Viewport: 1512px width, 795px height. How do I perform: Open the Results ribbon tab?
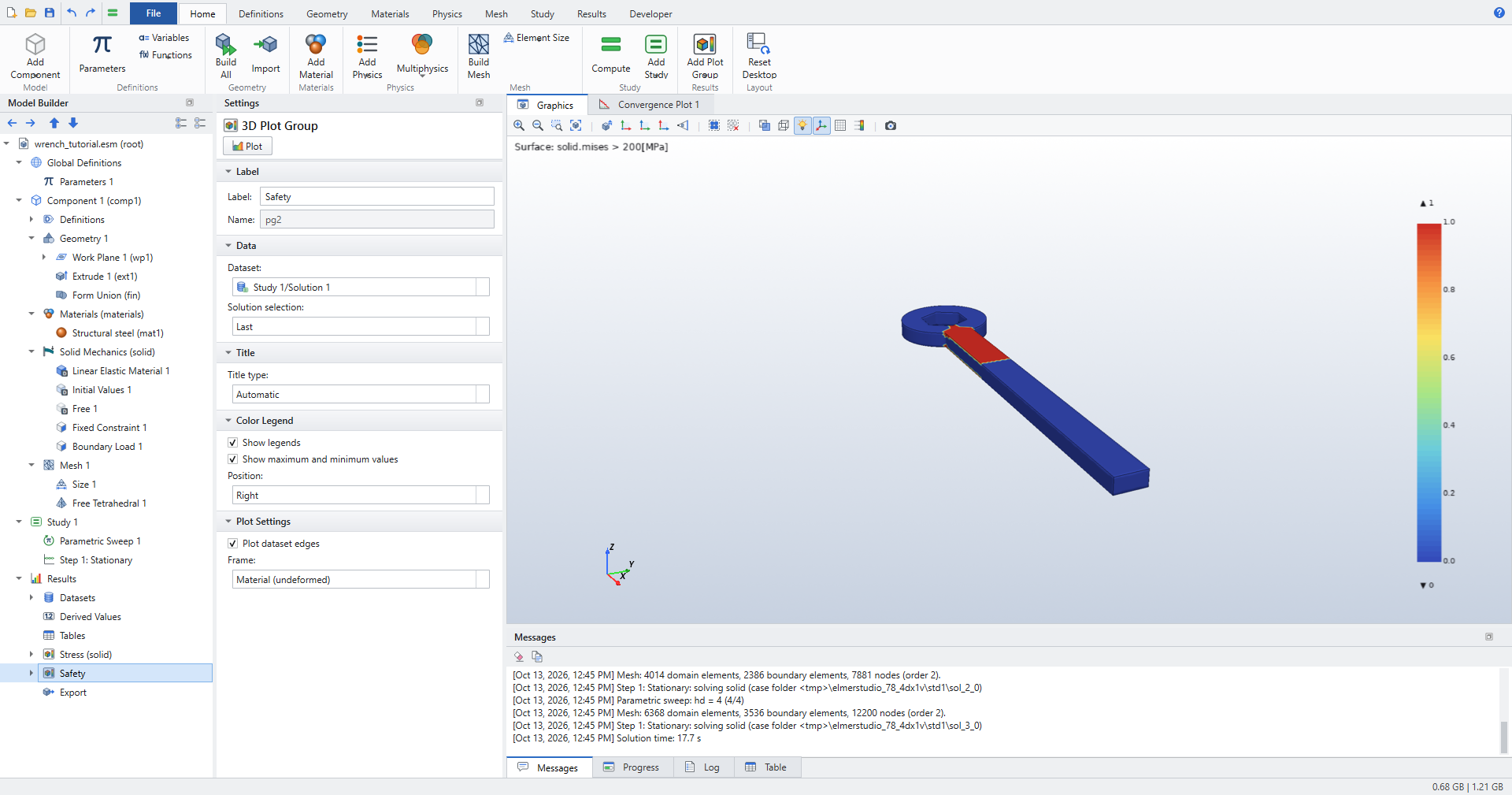click(591, 14)
